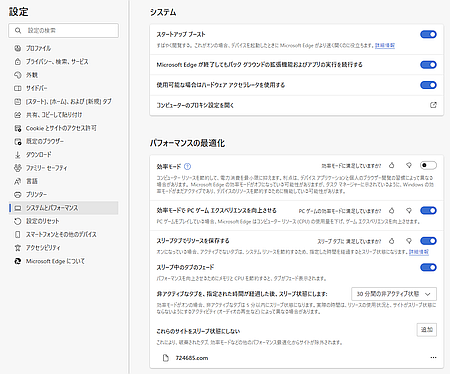This screenshot has width=450, height=374.
Task: Click the 外観 appearance icon
Action: pos(18,75)
